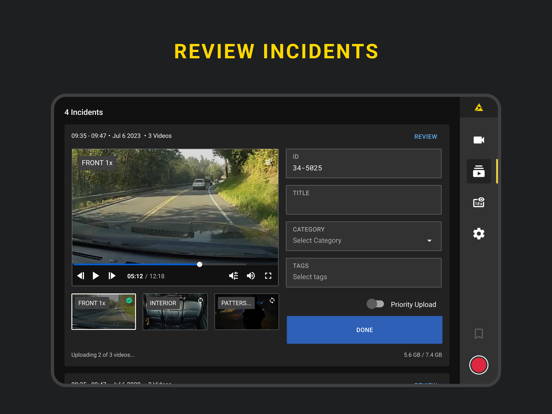Click the bookmark icon in sidebar
Viewport: 552px width, 414px height.
[x=478, y=333]
